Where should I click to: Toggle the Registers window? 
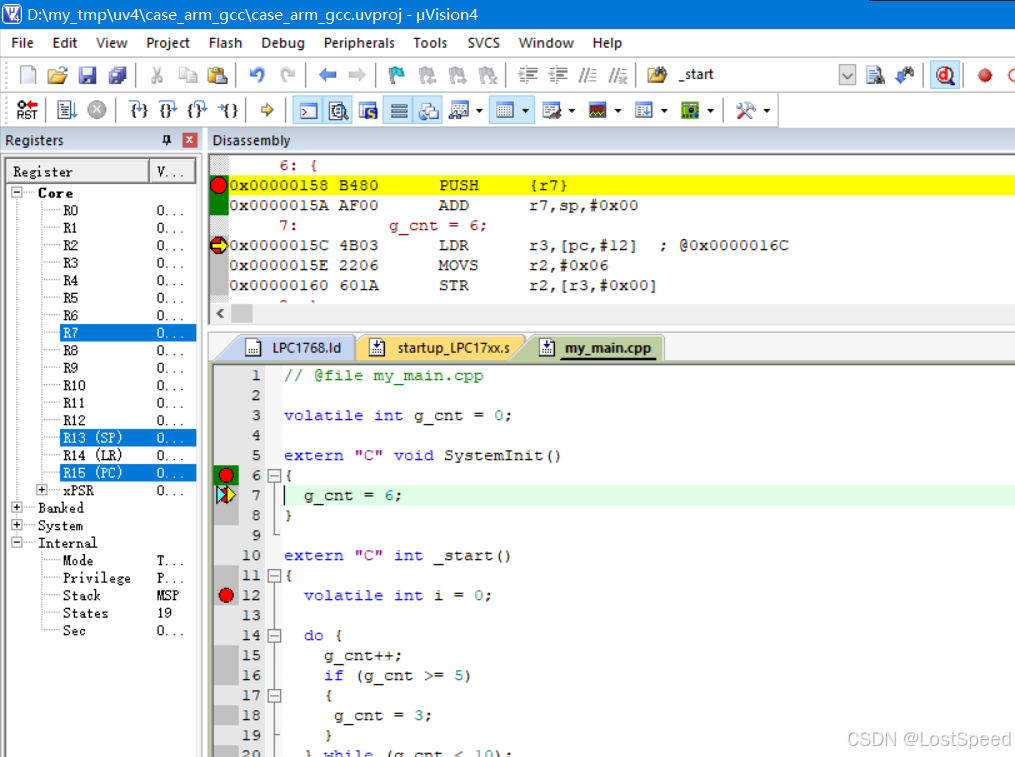399,111
